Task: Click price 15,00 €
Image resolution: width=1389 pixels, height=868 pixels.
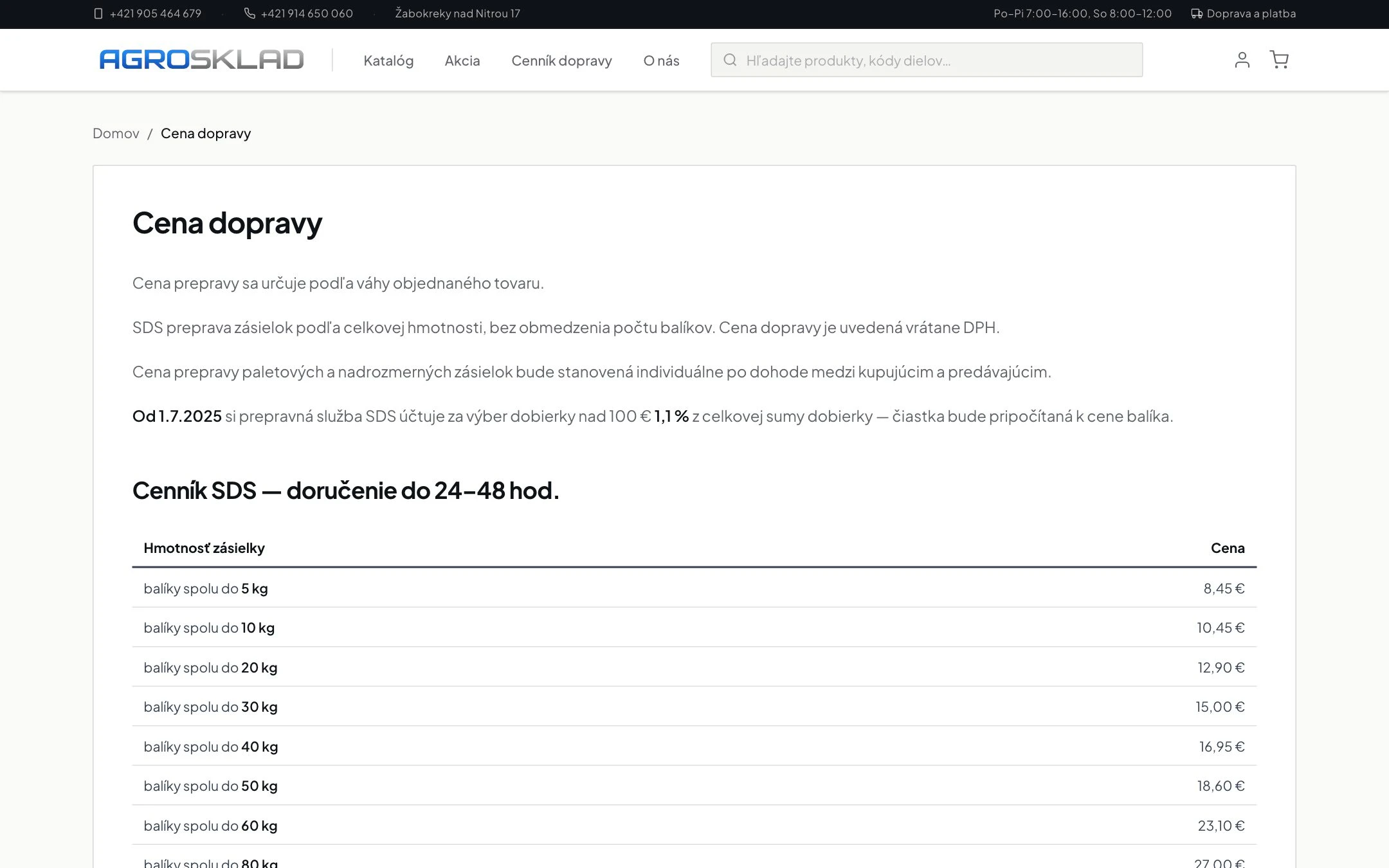Action: click(x=1220, y=707)
